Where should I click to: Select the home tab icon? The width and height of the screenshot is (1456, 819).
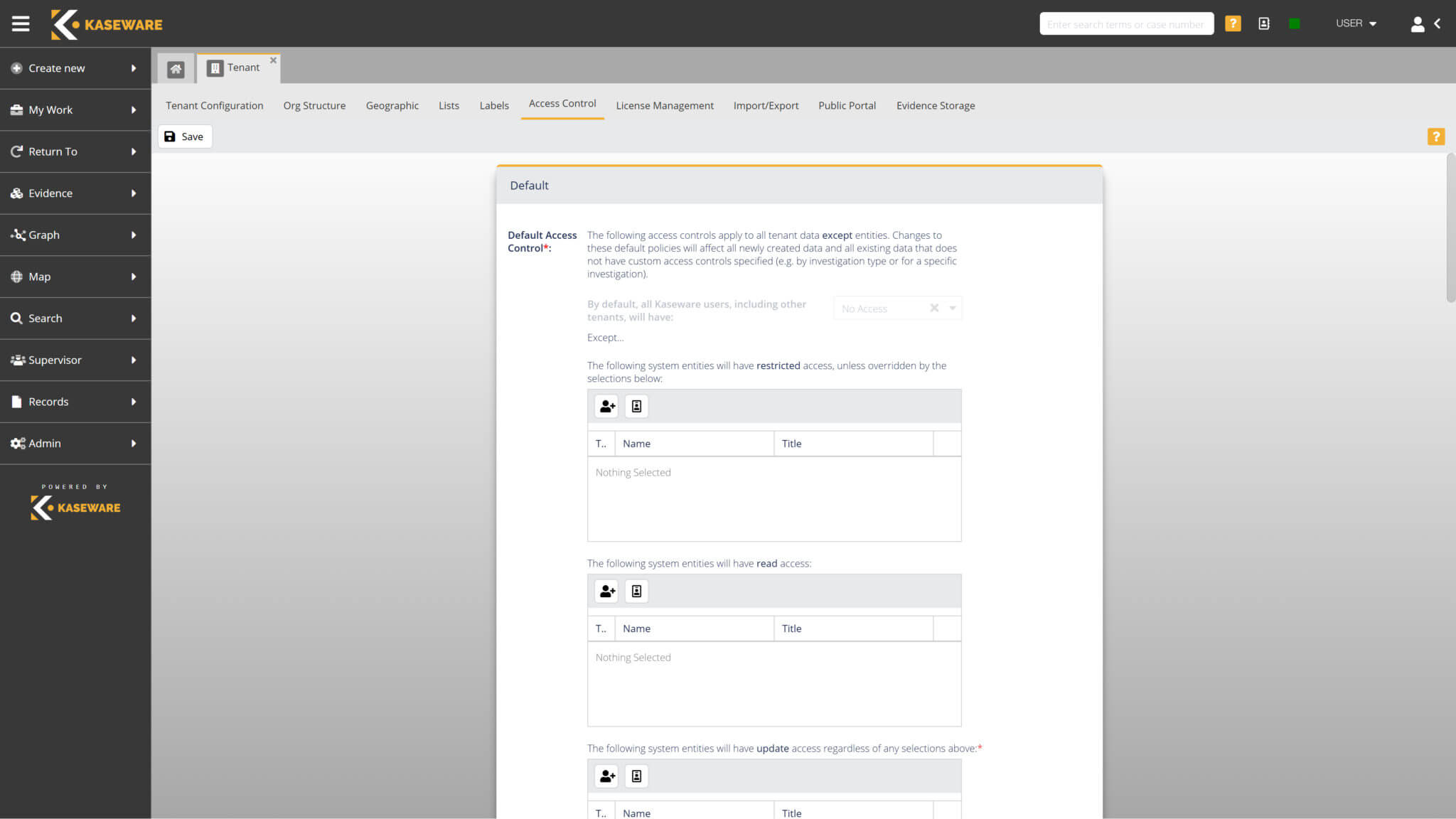point(175,68)
